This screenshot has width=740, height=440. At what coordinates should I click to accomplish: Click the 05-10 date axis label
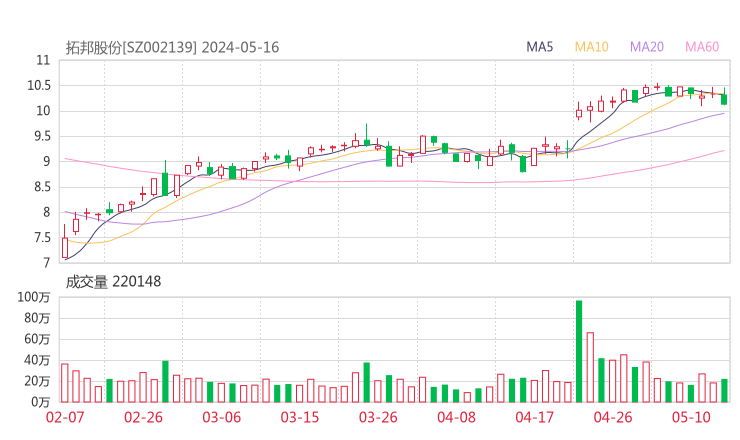(691, 417)
